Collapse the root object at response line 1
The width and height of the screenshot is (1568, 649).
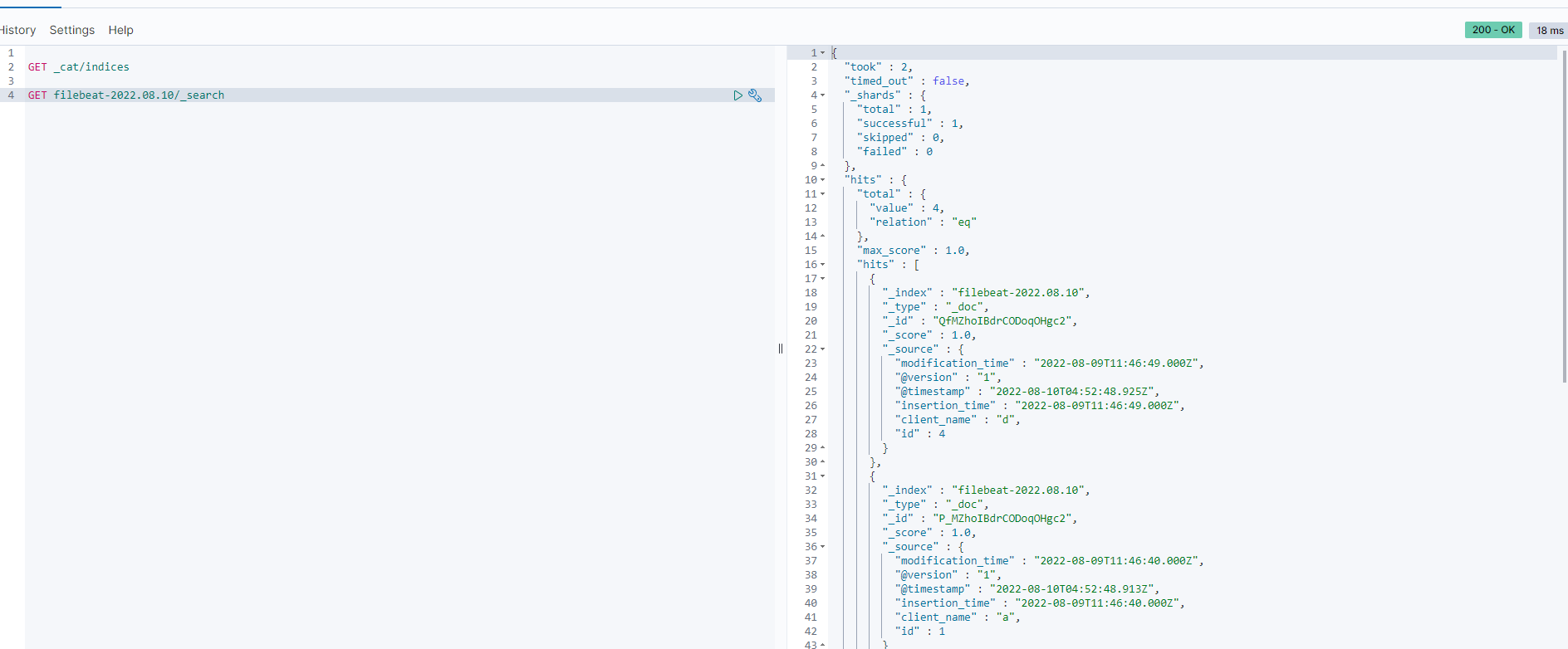pyautogui.click(x=823, y=53)
